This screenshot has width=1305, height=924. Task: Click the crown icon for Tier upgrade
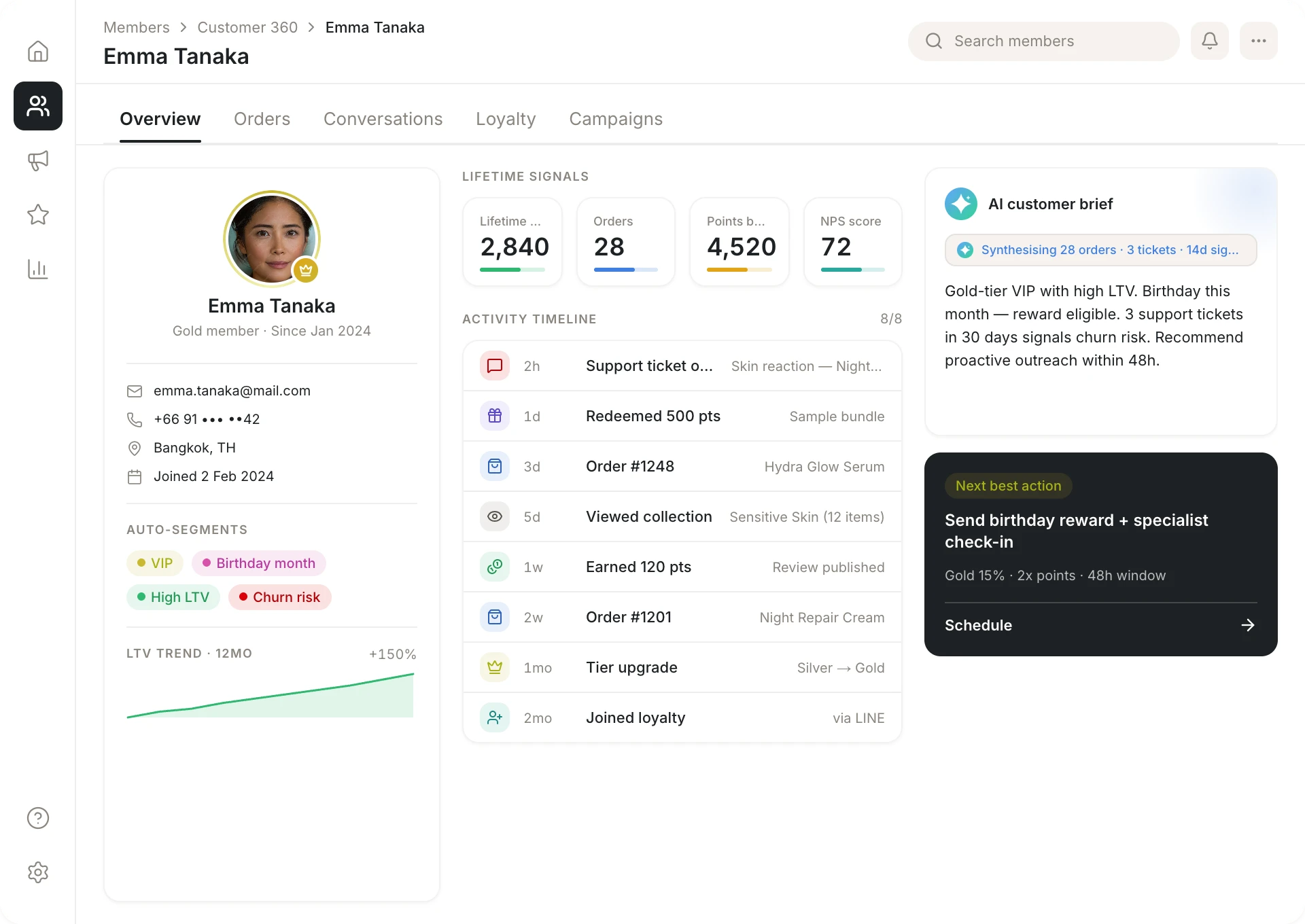coord(495,667)
